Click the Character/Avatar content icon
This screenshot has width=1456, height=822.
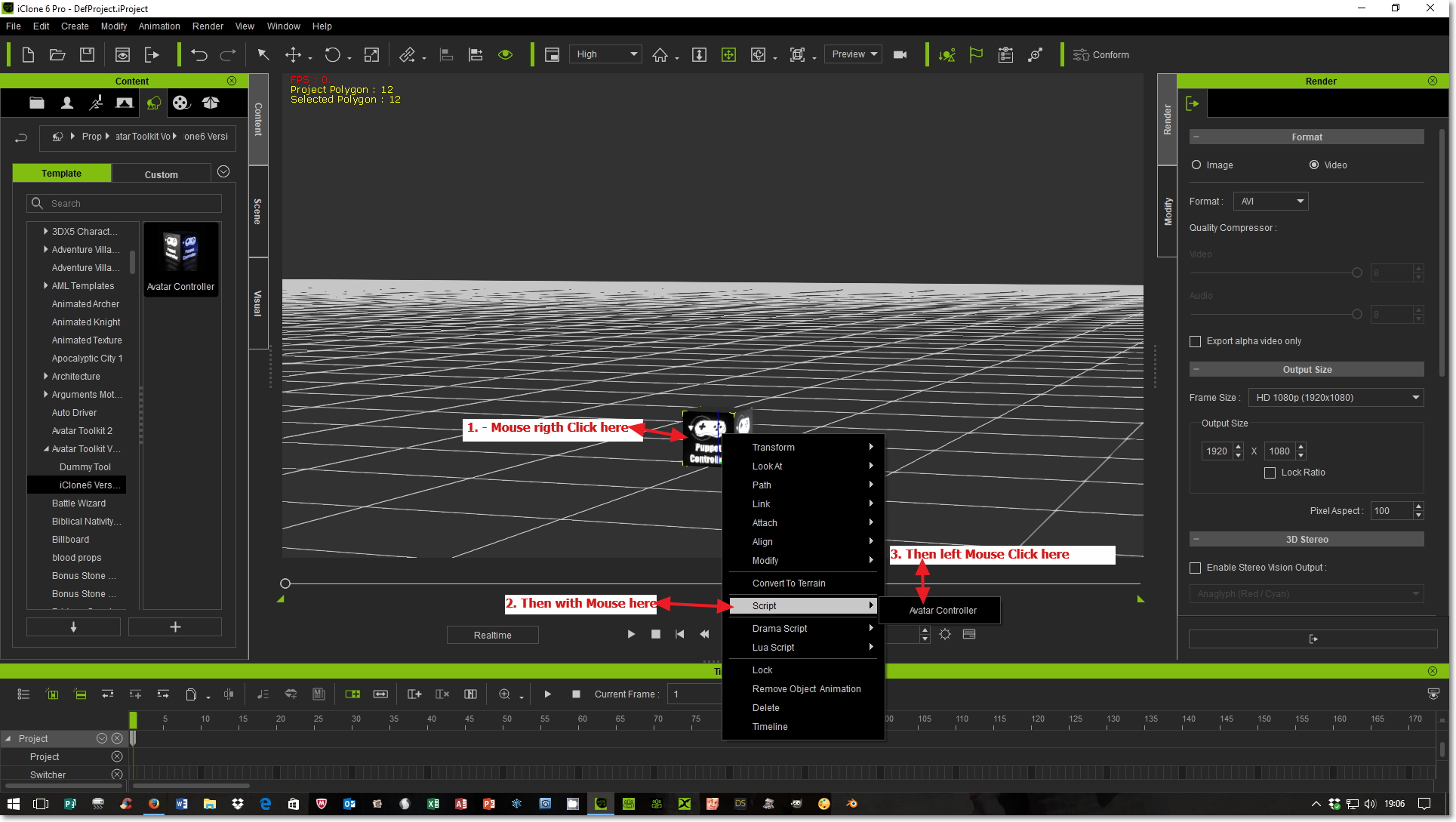67,103
